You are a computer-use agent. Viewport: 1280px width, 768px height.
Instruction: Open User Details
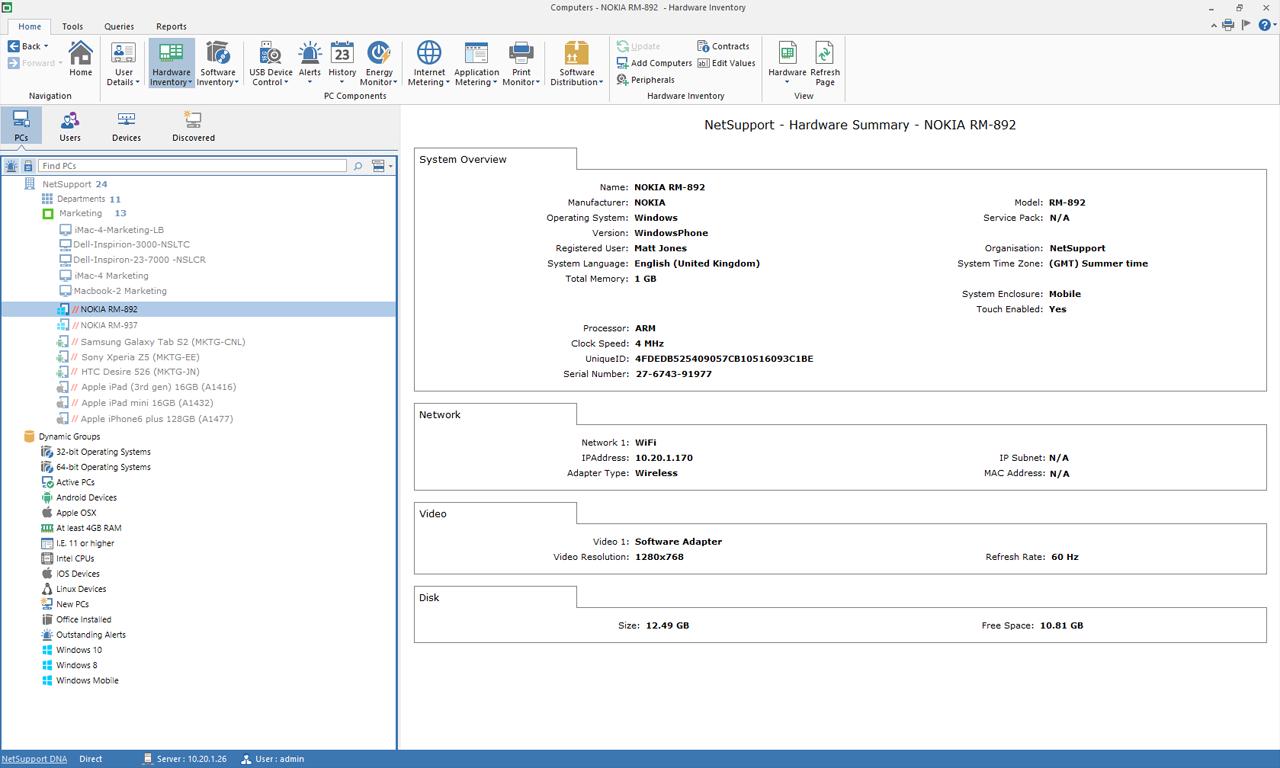(124, 63)
